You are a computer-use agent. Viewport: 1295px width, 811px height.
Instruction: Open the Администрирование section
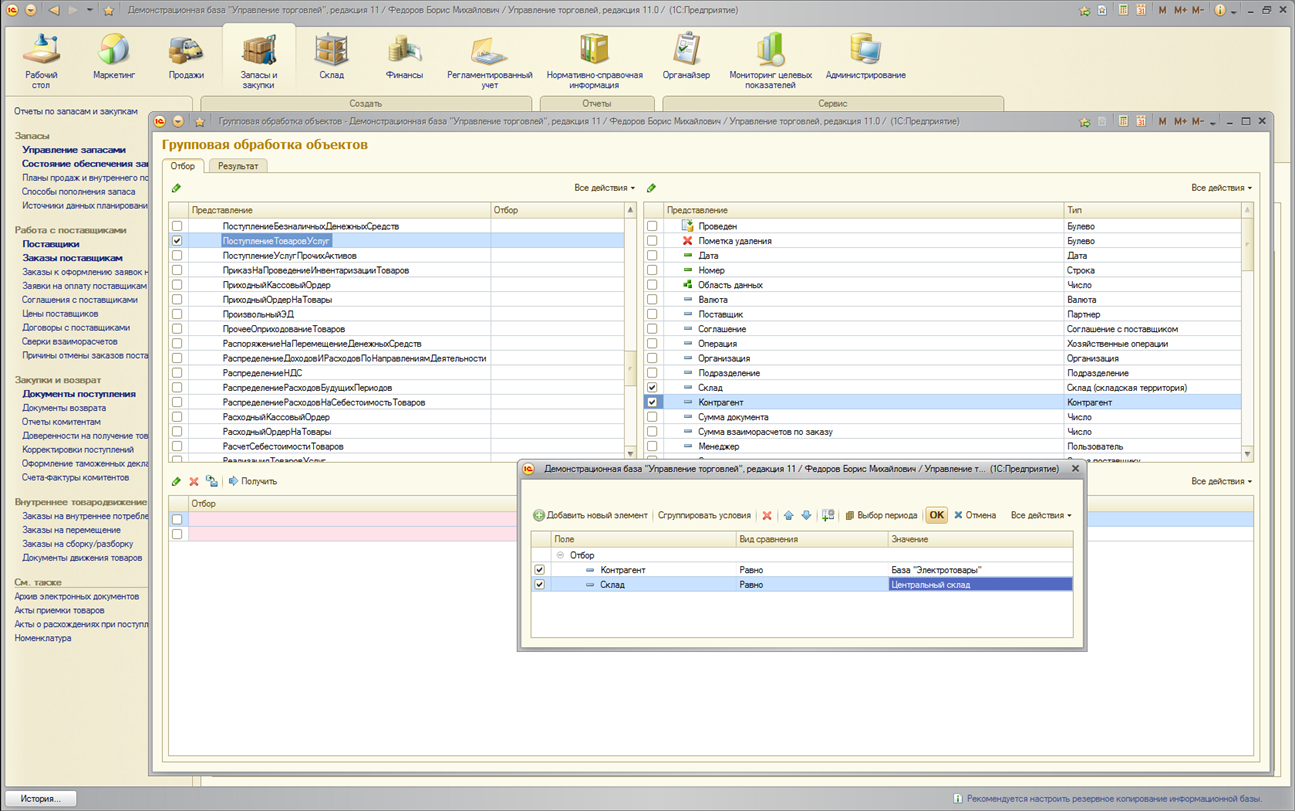[x=865, y=57]
